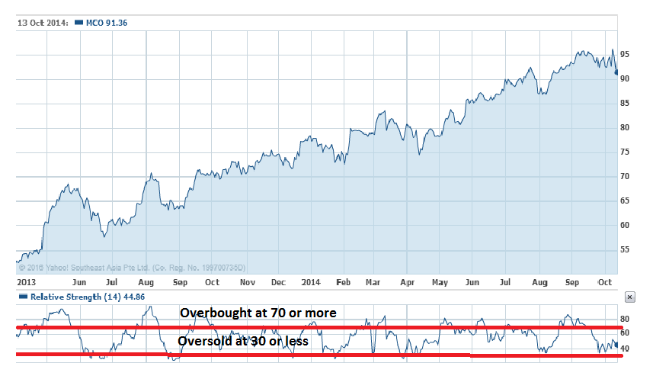Image resolution: width=650 pixels, height=368 pixels.
Task: Click the 2013 x-axis label
Action: click(26, 282)
